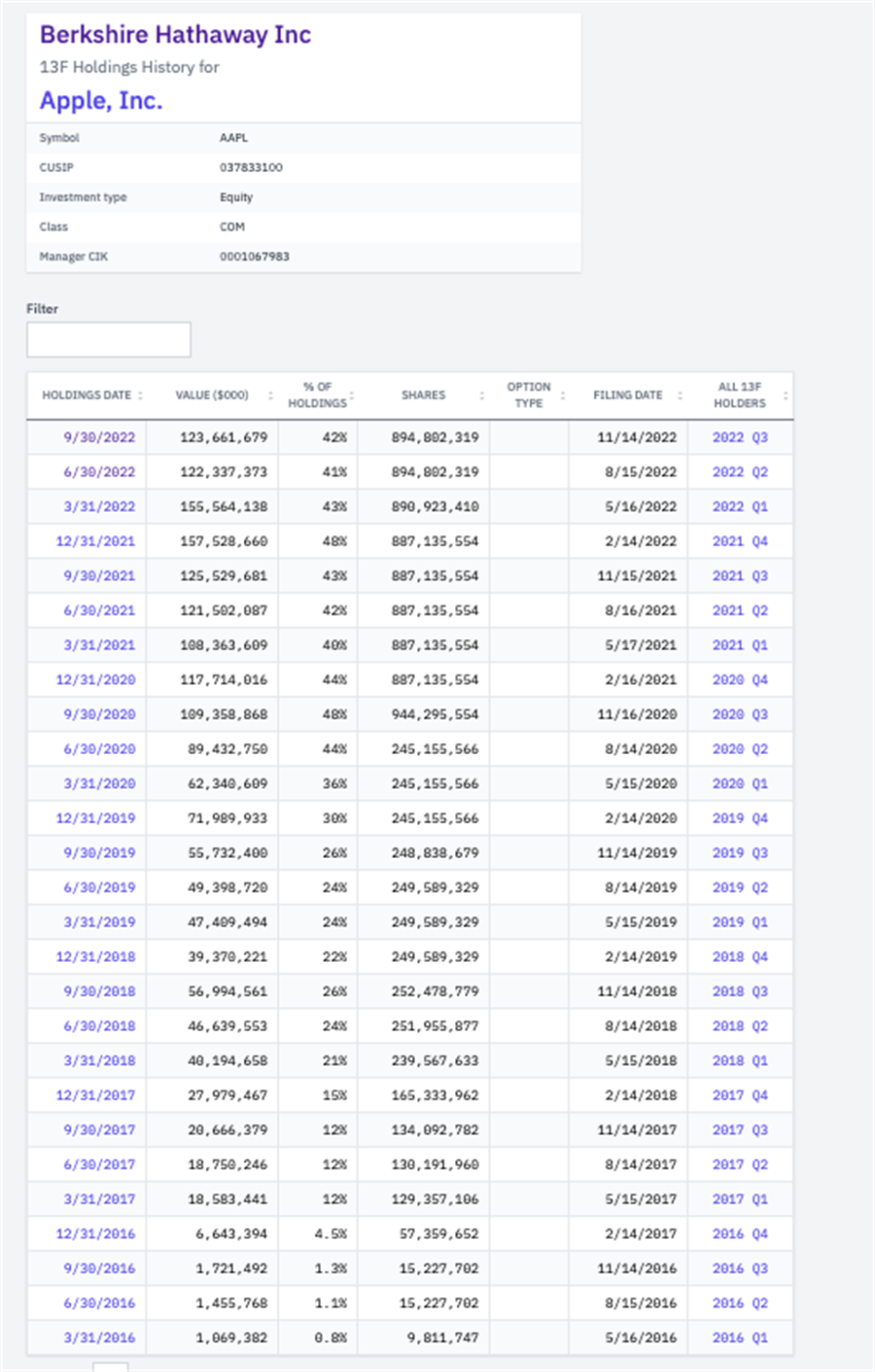
Task: Select the filing date 8/14/2020
Action: click(641, 749)
